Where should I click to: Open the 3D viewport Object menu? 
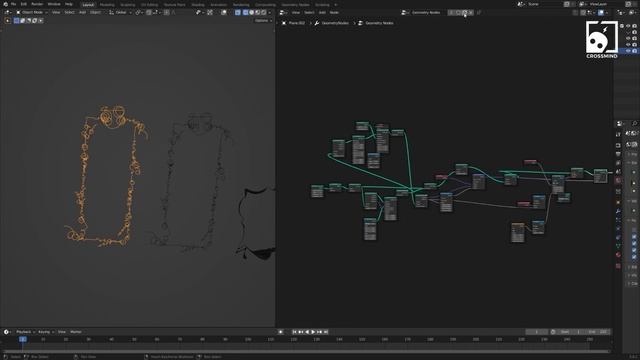[95, 12]
